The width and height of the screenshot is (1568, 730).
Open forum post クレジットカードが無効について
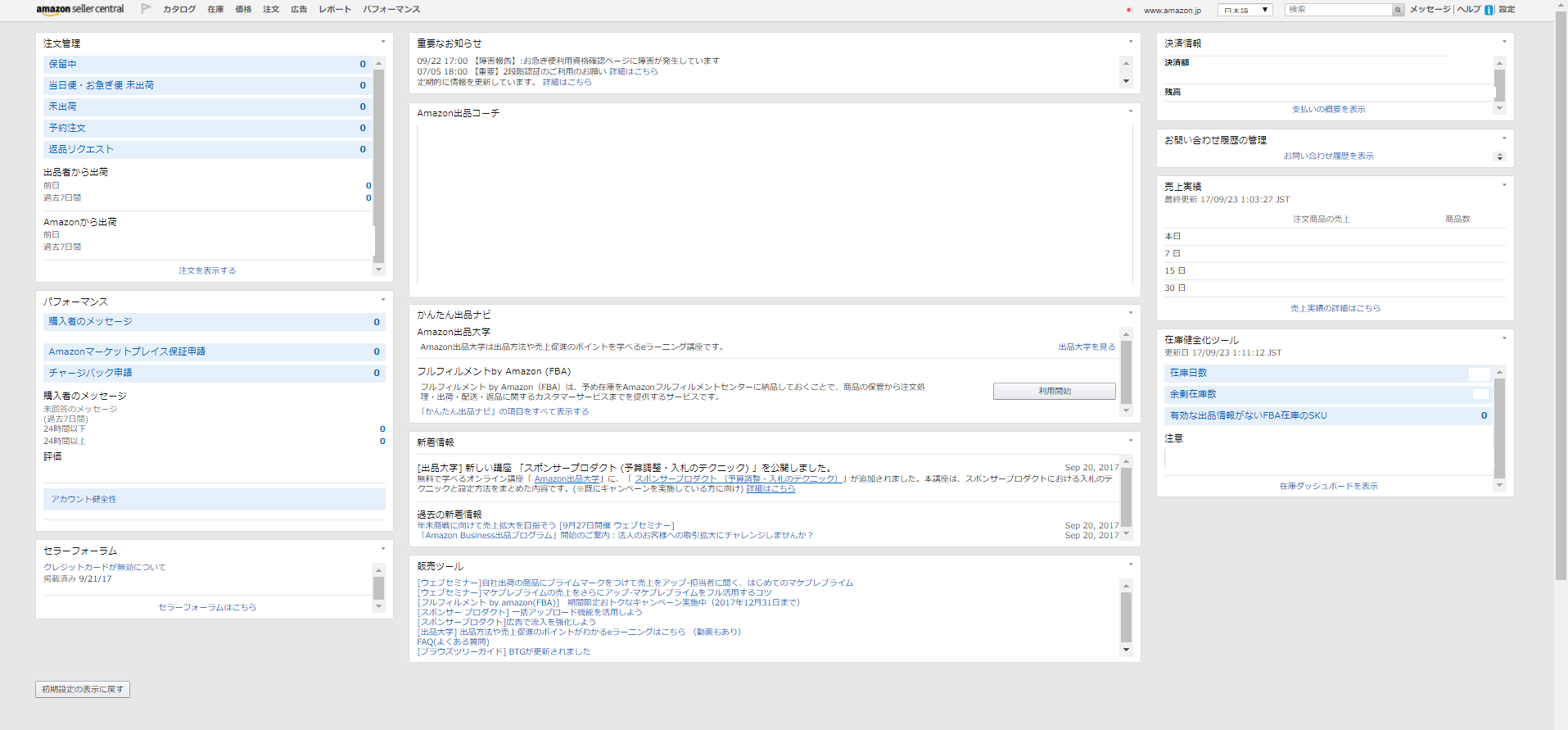(x=105, y=567)
